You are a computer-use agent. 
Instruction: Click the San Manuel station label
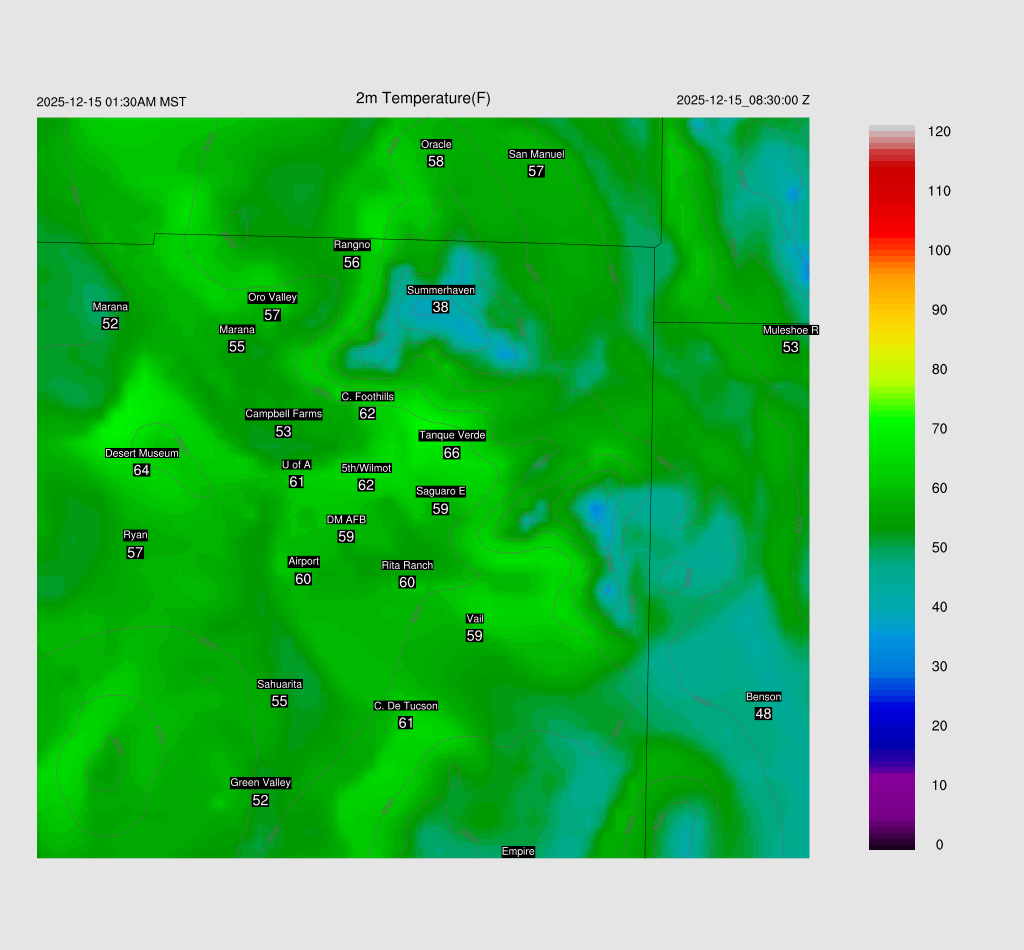[x=536, y=154]
